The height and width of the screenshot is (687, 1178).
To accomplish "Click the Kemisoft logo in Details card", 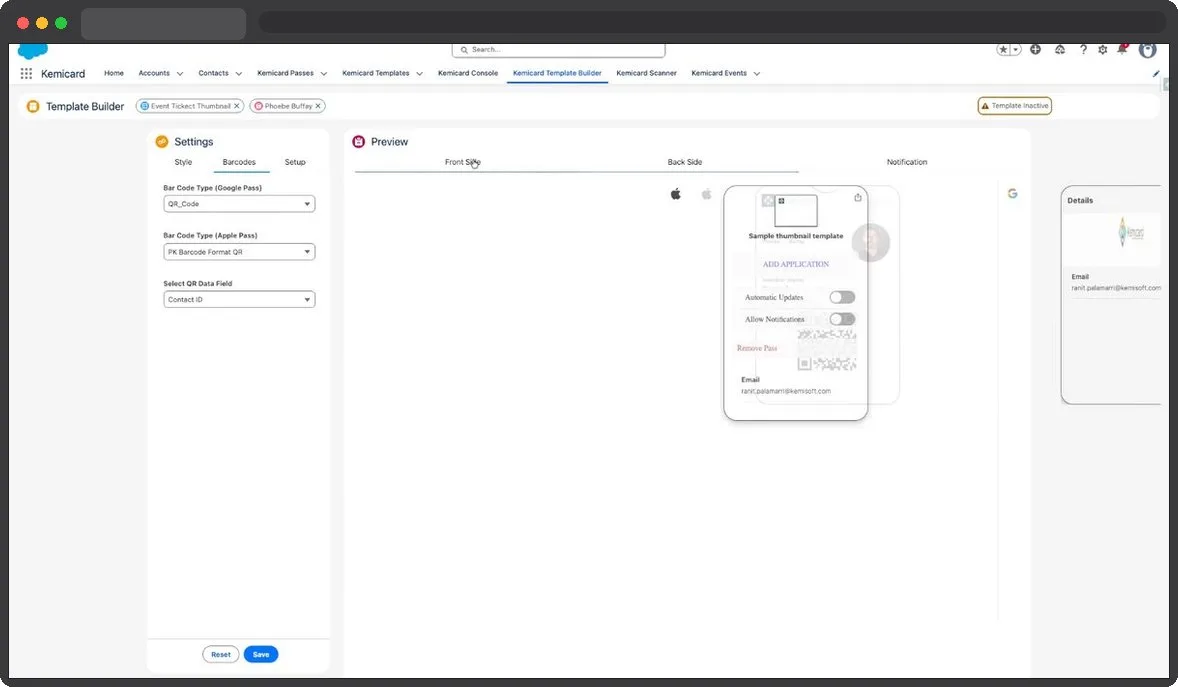I will click(x=1131, y=233).
